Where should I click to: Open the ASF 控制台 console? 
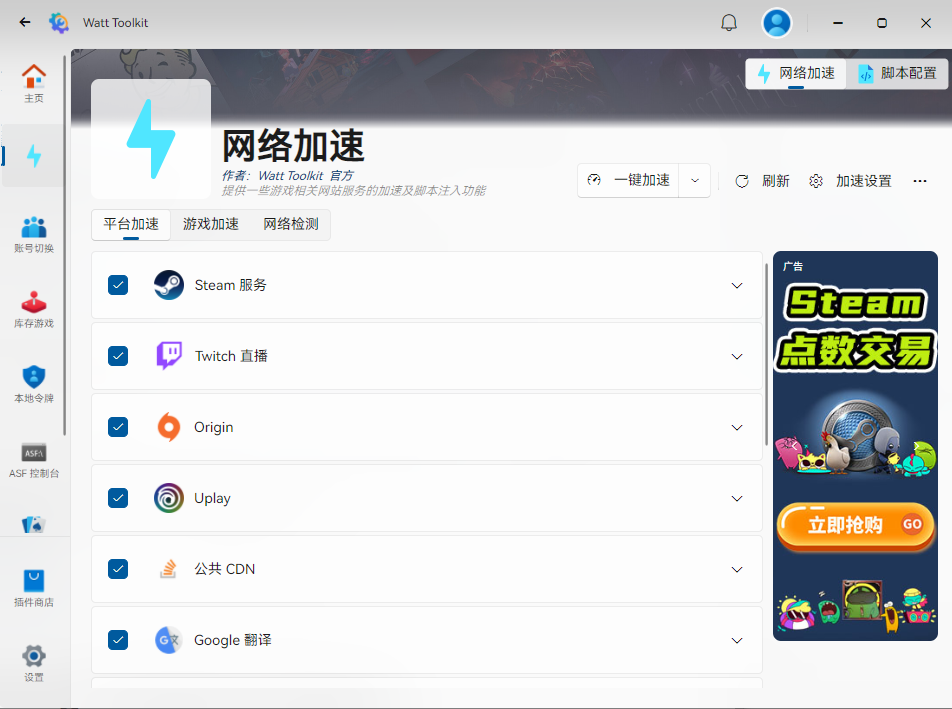34,460
